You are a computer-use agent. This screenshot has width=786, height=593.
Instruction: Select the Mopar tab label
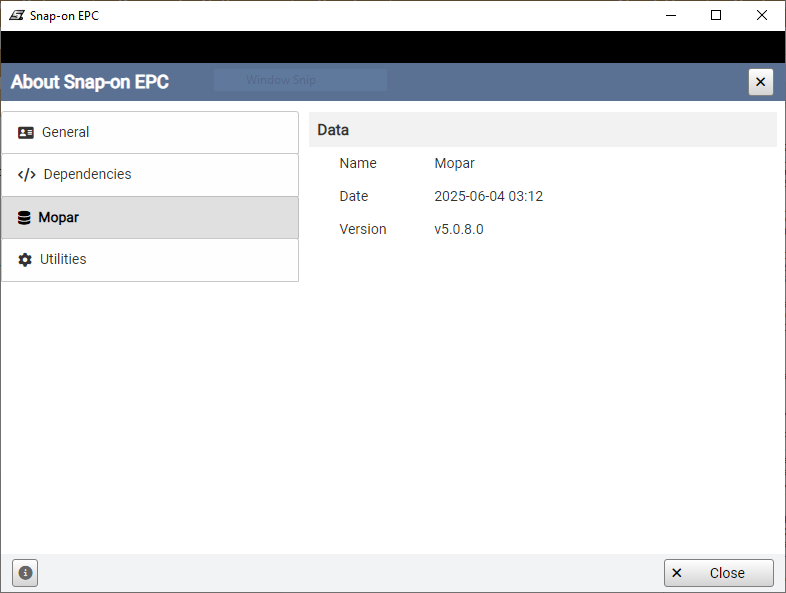tap(58, 217)
